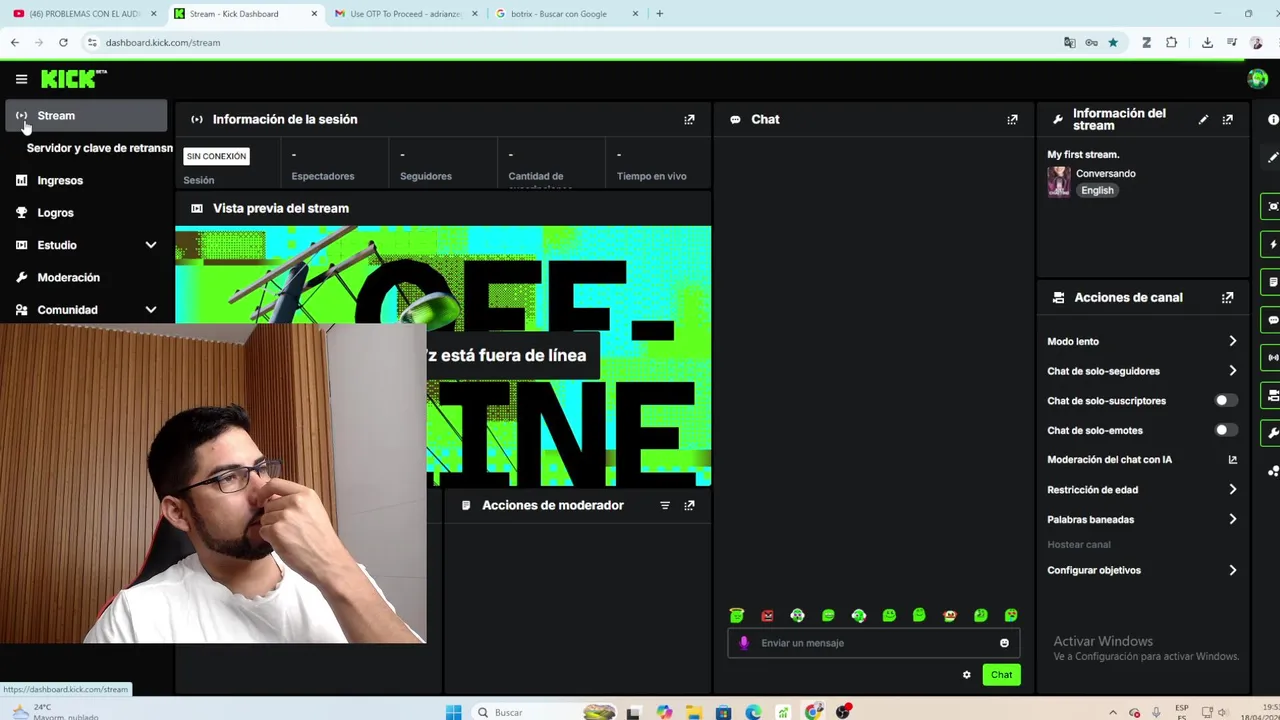Click the SIN CONEXIÓN status badge
Image resolution: width=1280 pixels, height=720 pixels.
216,156
